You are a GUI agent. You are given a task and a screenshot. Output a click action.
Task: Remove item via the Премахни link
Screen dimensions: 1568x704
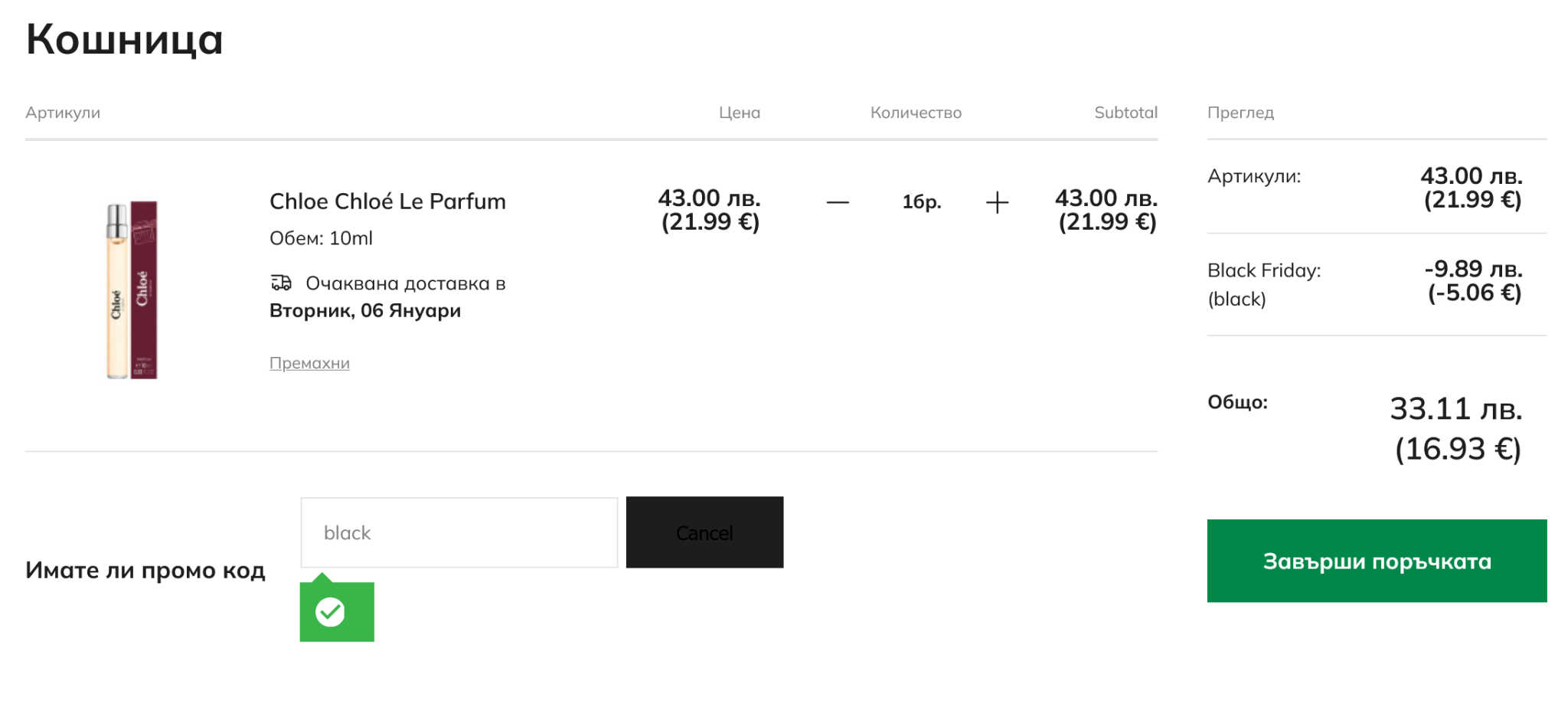pos(309,363)
